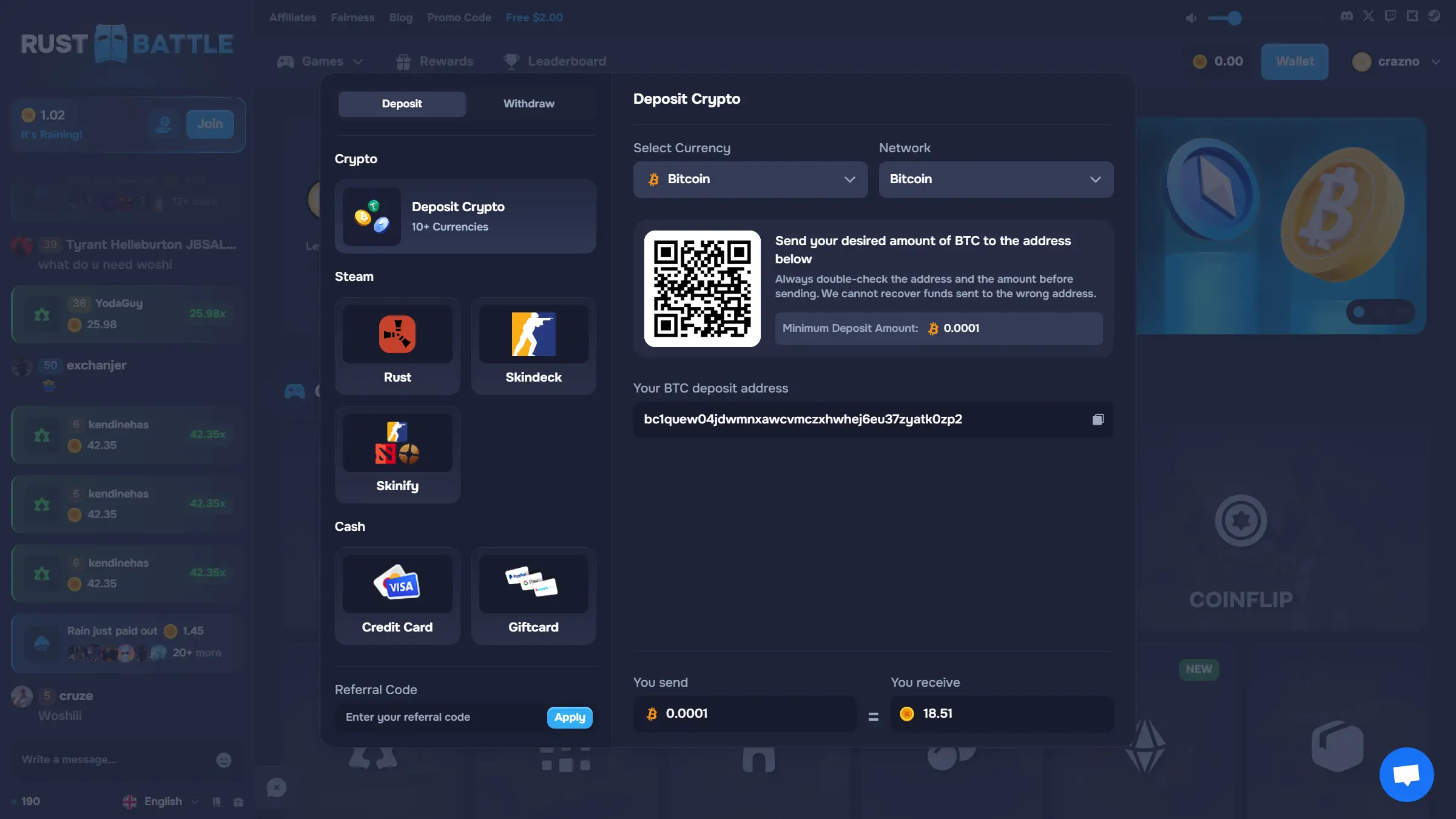Click the You send BTC amount field
The image size is (1456, 819).
coord(744,713)
